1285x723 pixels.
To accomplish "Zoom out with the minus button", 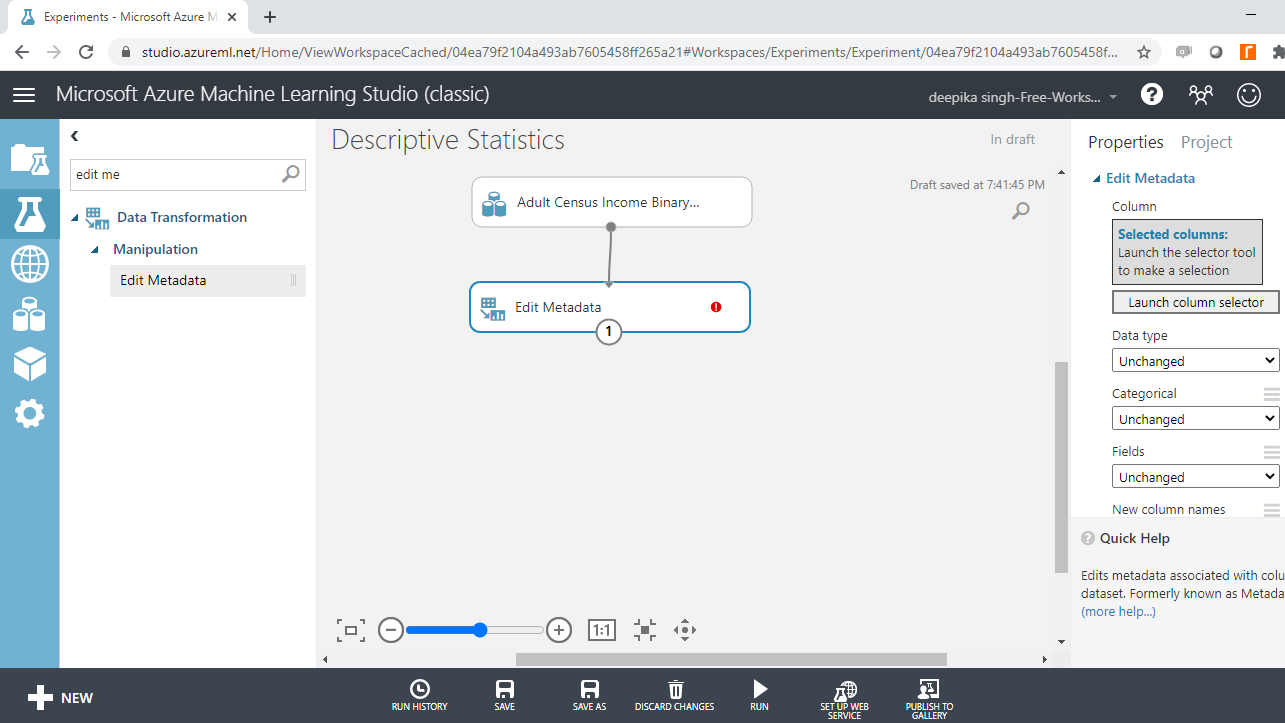I will pos(391,630).
